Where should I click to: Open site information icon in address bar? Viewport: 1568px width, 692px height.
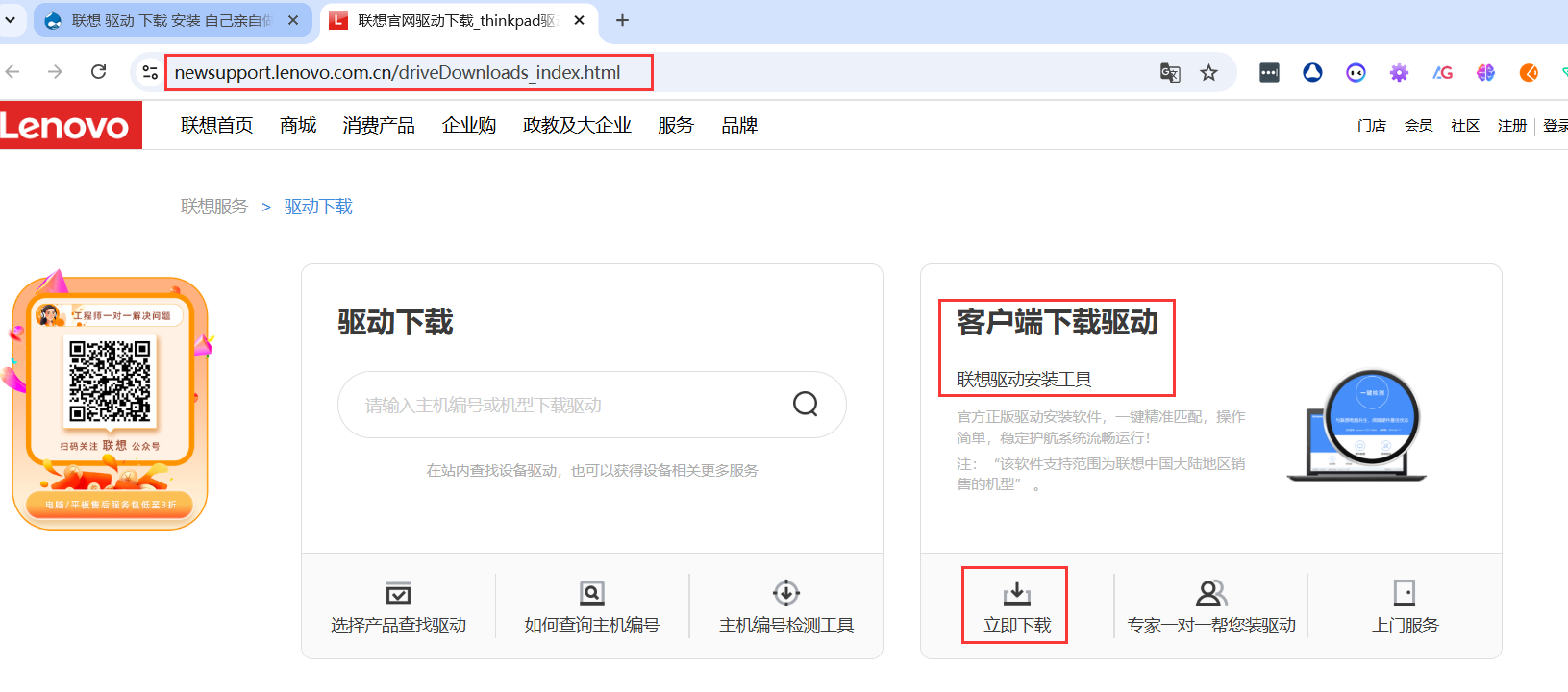pos(150,72)
